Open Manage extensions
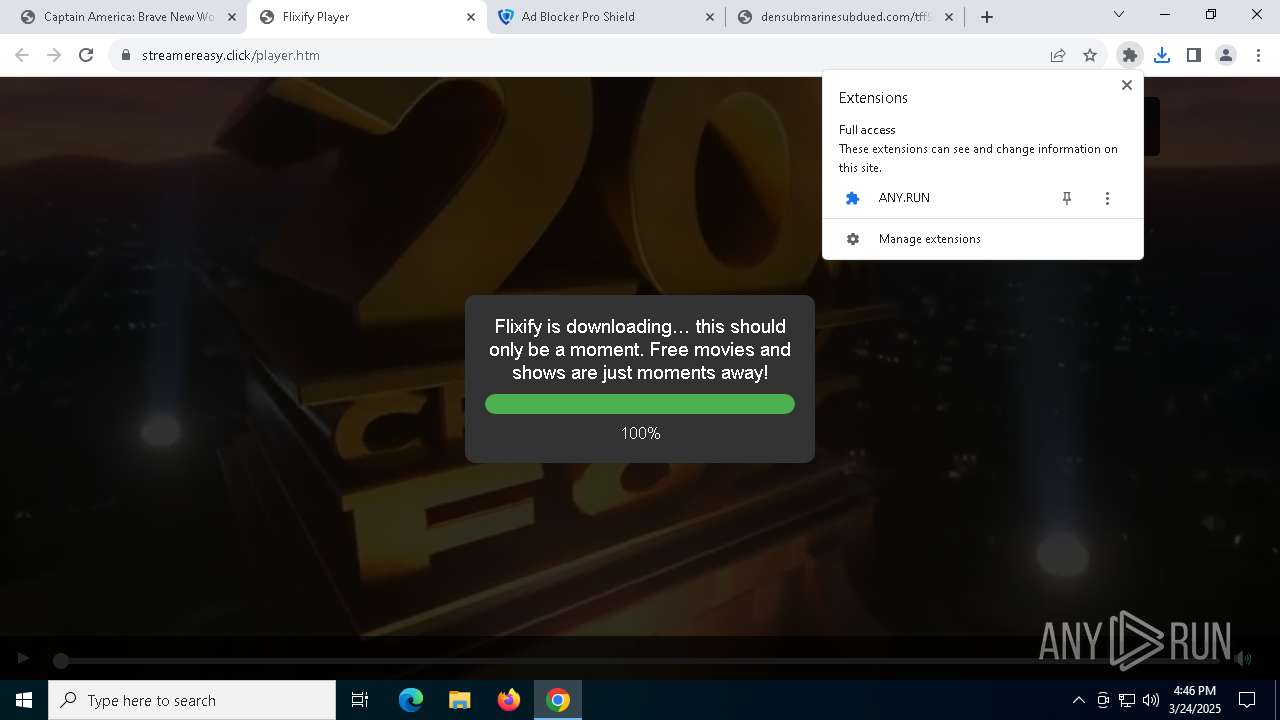 [x=983, y=239]
